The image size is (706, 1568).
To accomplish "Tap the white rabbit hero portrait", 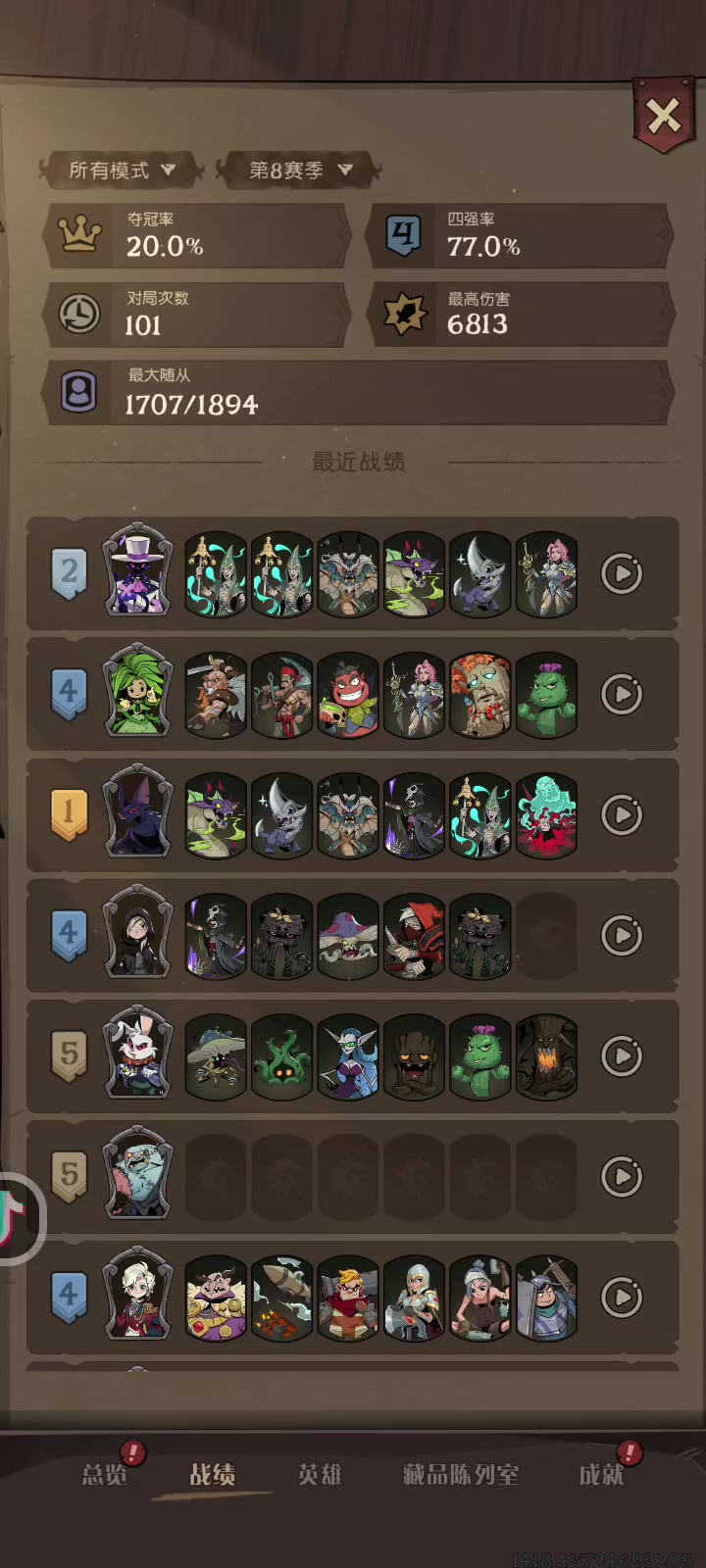I will click(138, 1053).
